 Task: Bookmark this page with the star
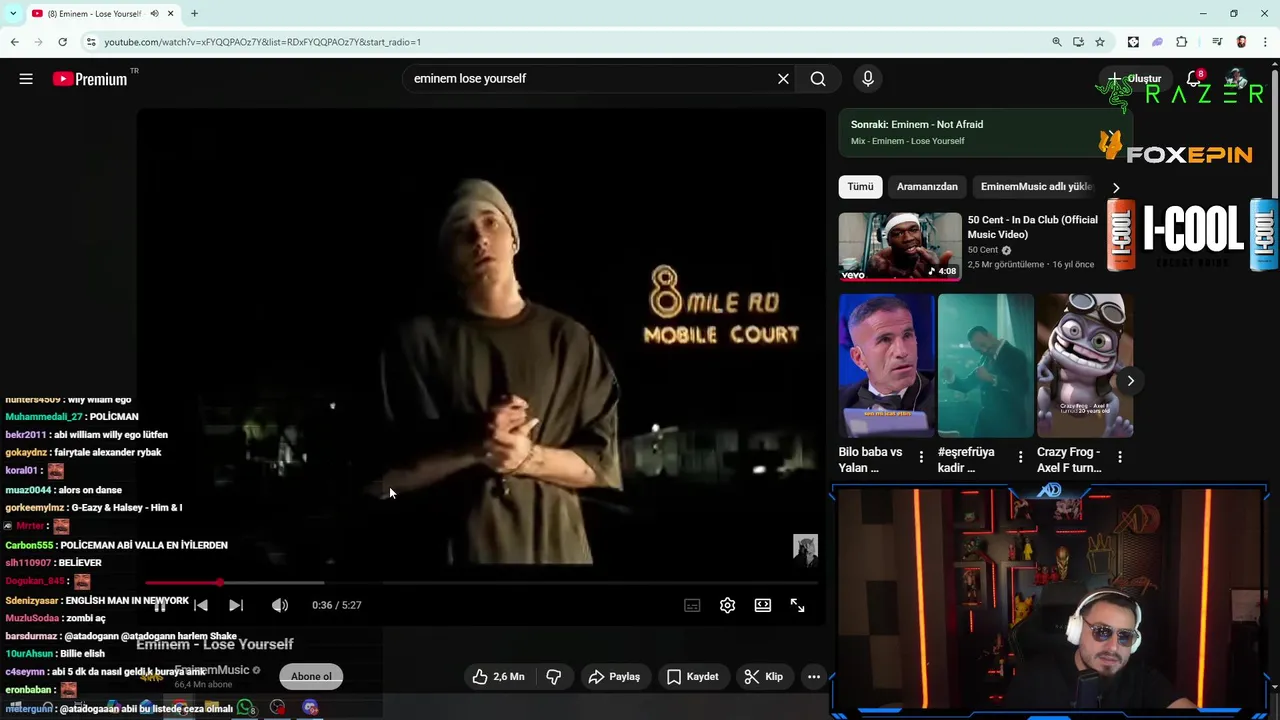(x=1100, y=42)
